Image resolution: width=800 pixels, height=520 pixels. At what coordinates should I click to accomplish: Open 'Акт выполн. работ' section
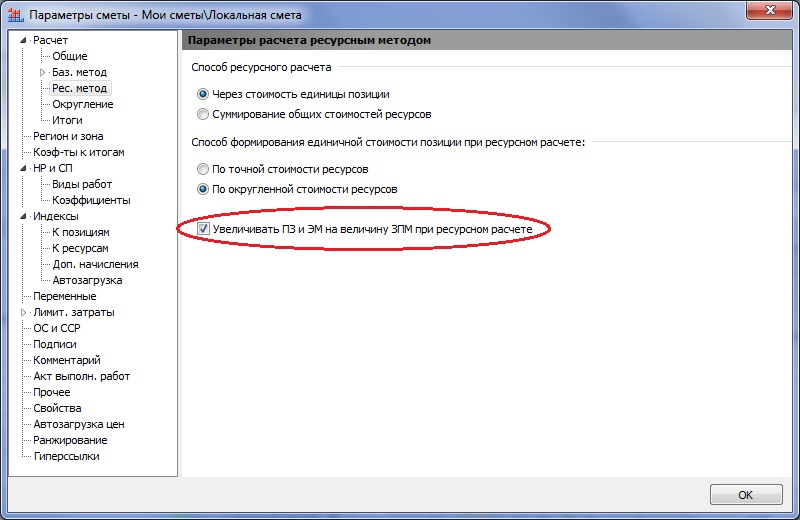pos(81,376)
